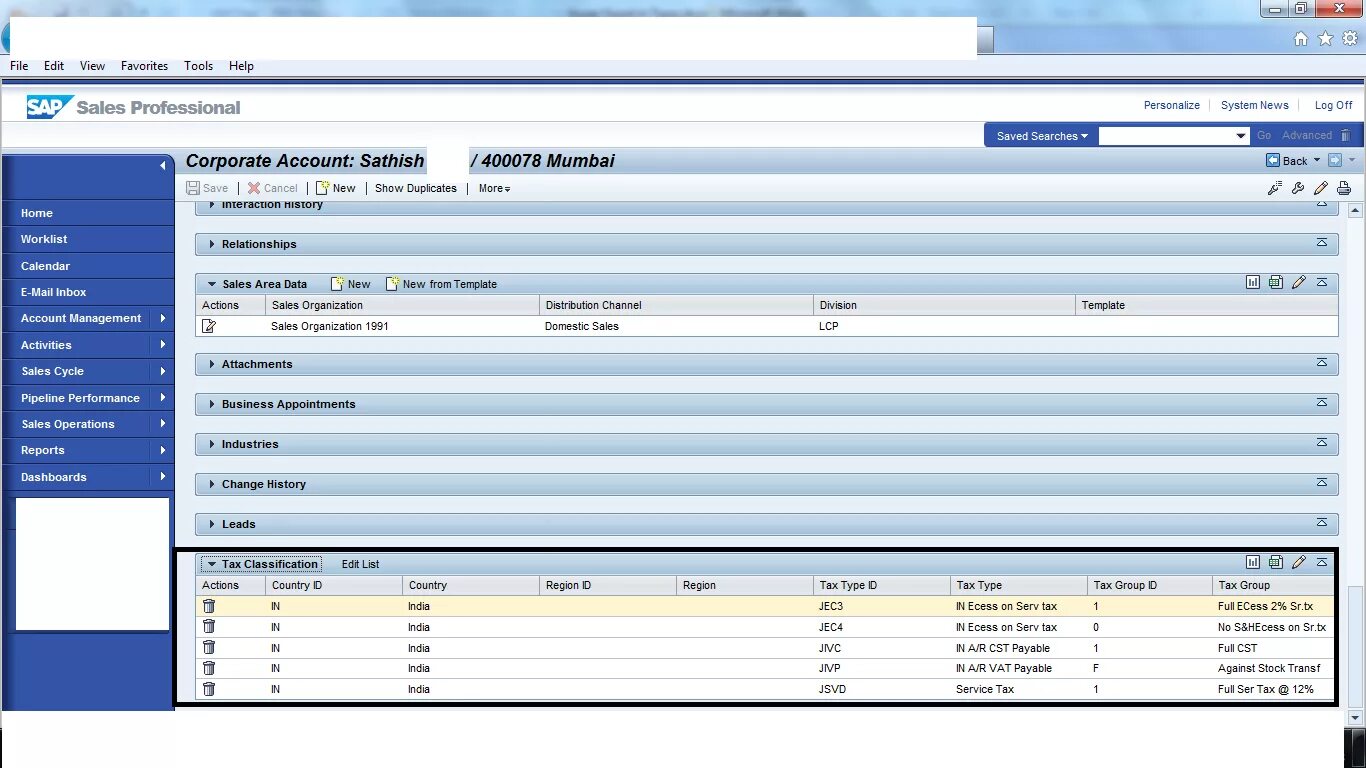Expand the Relationships section
1366x768 pixels.
[212, 244]
